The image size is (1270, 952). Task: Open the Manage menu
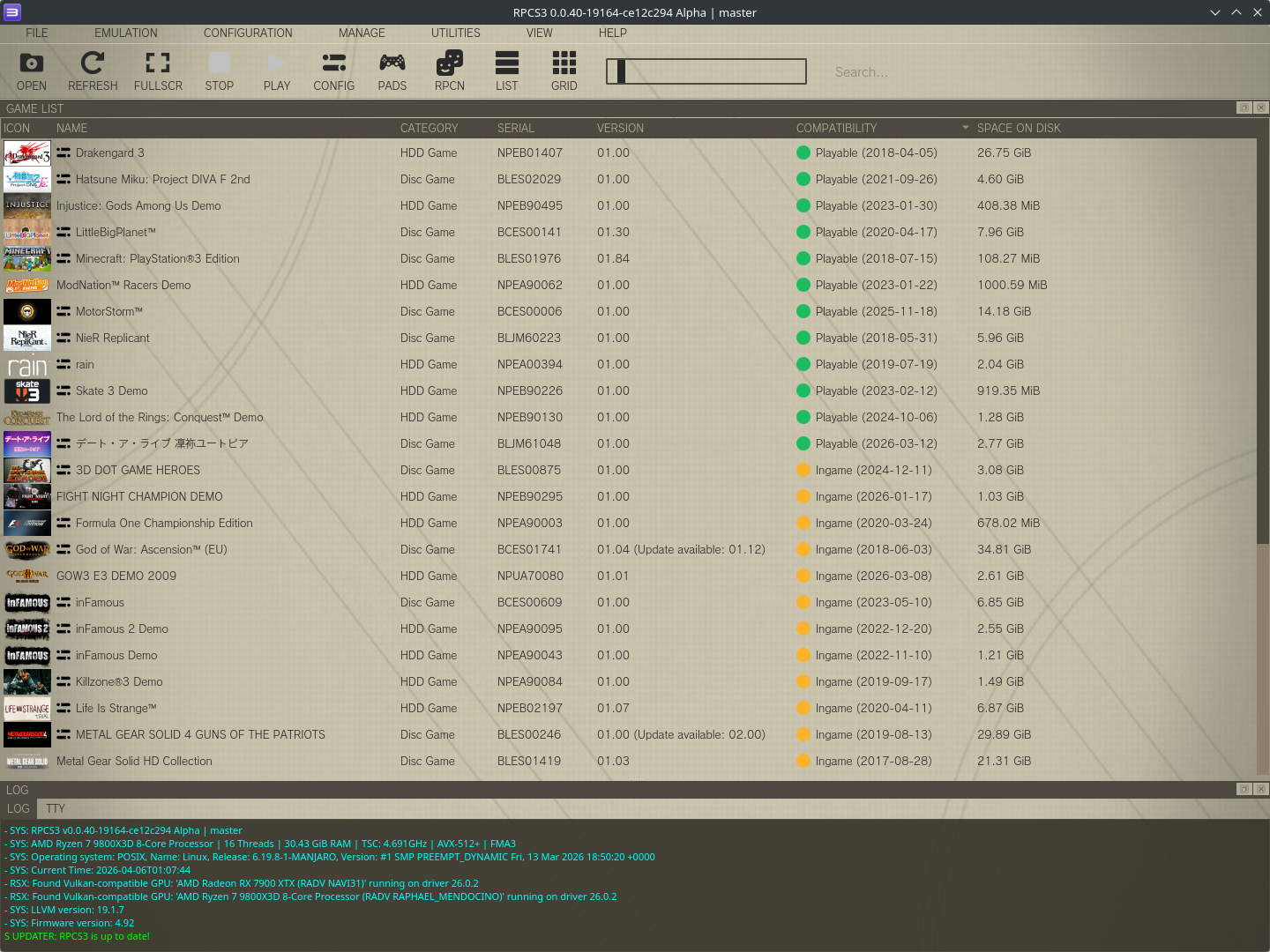[362, 33]
